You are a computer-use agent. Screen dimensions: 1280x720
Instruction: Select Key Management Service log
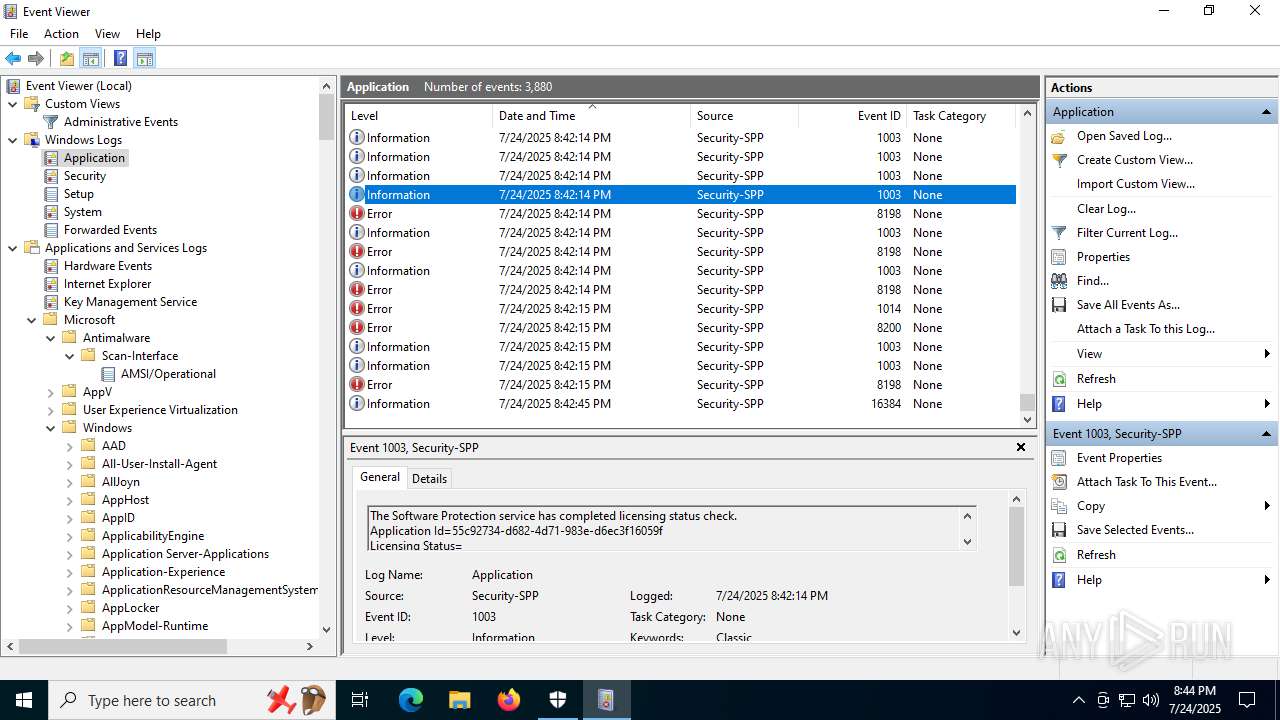pyautogui.click(x=130, y=302)
